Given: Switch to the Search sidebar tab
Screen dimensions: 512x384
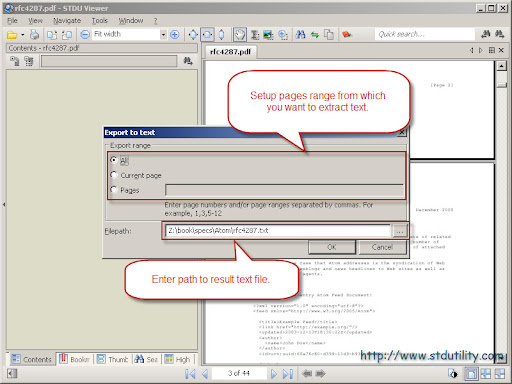Looking at the screenshot, I should coord(146,359).
